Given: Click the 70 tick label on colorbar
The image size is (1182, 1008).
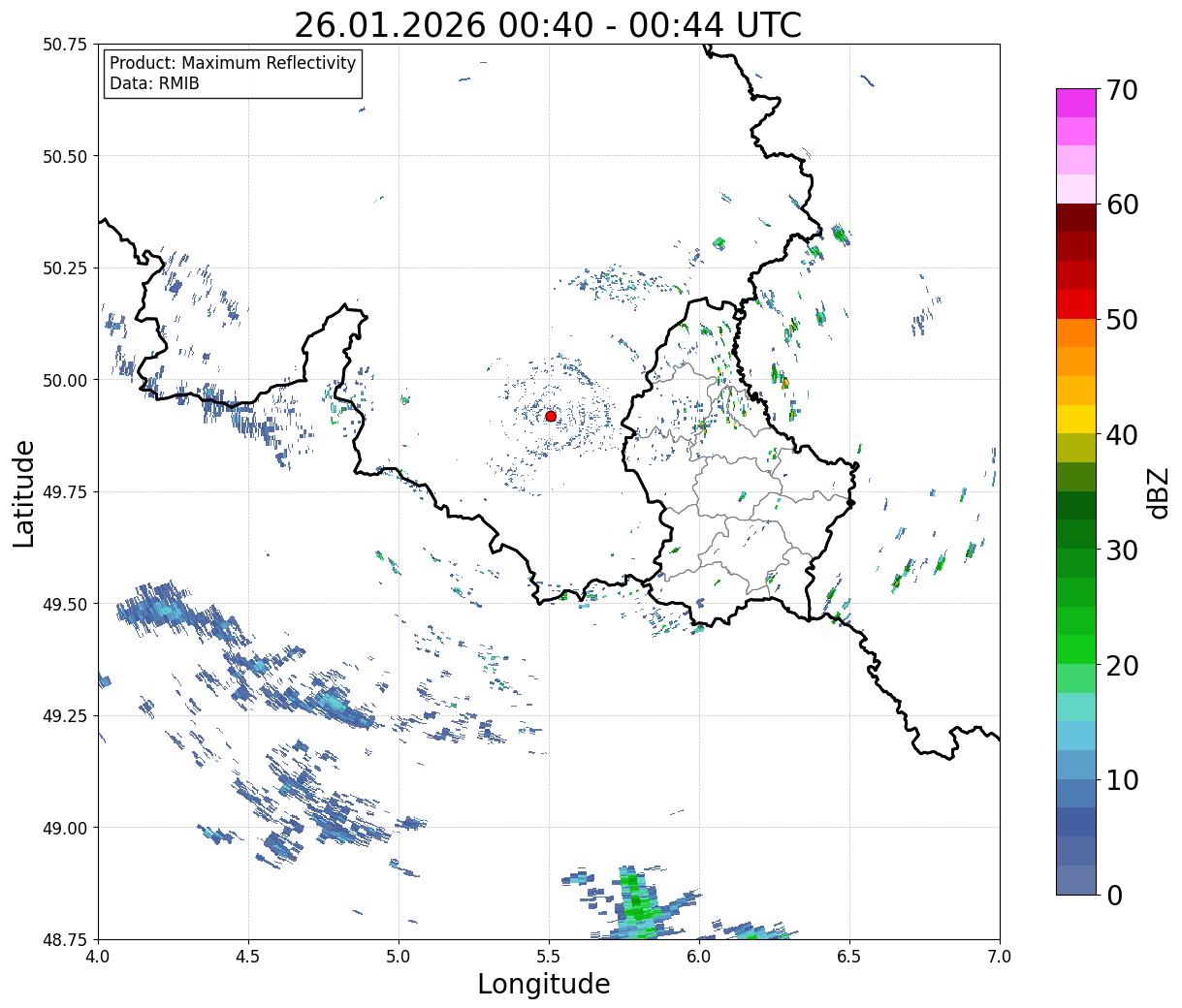Looking at the screenshot, I should 1121,90.
